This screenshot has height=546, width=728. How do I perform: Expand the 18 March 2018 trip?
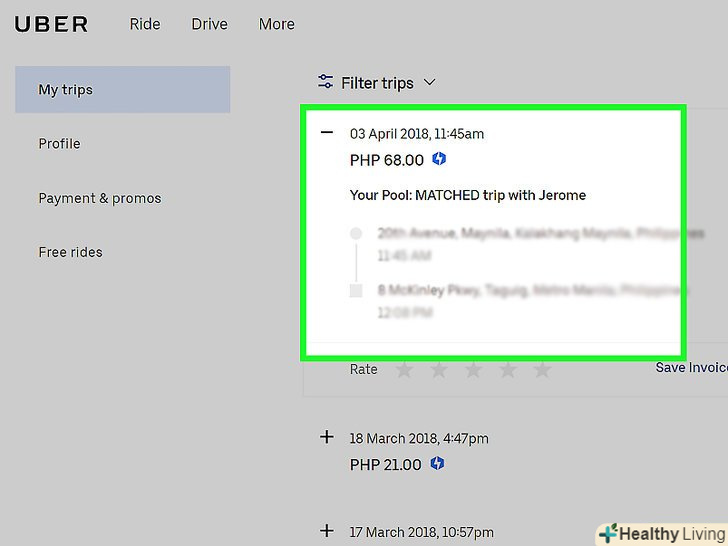click(x=327, y=437)
